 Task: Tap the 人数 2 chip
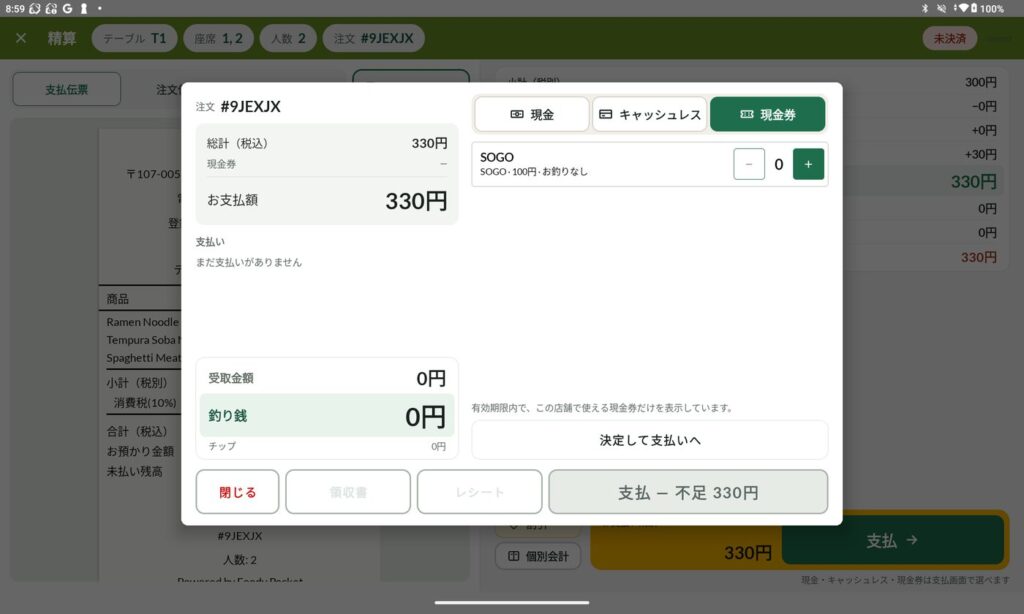(x=288, y=38)
